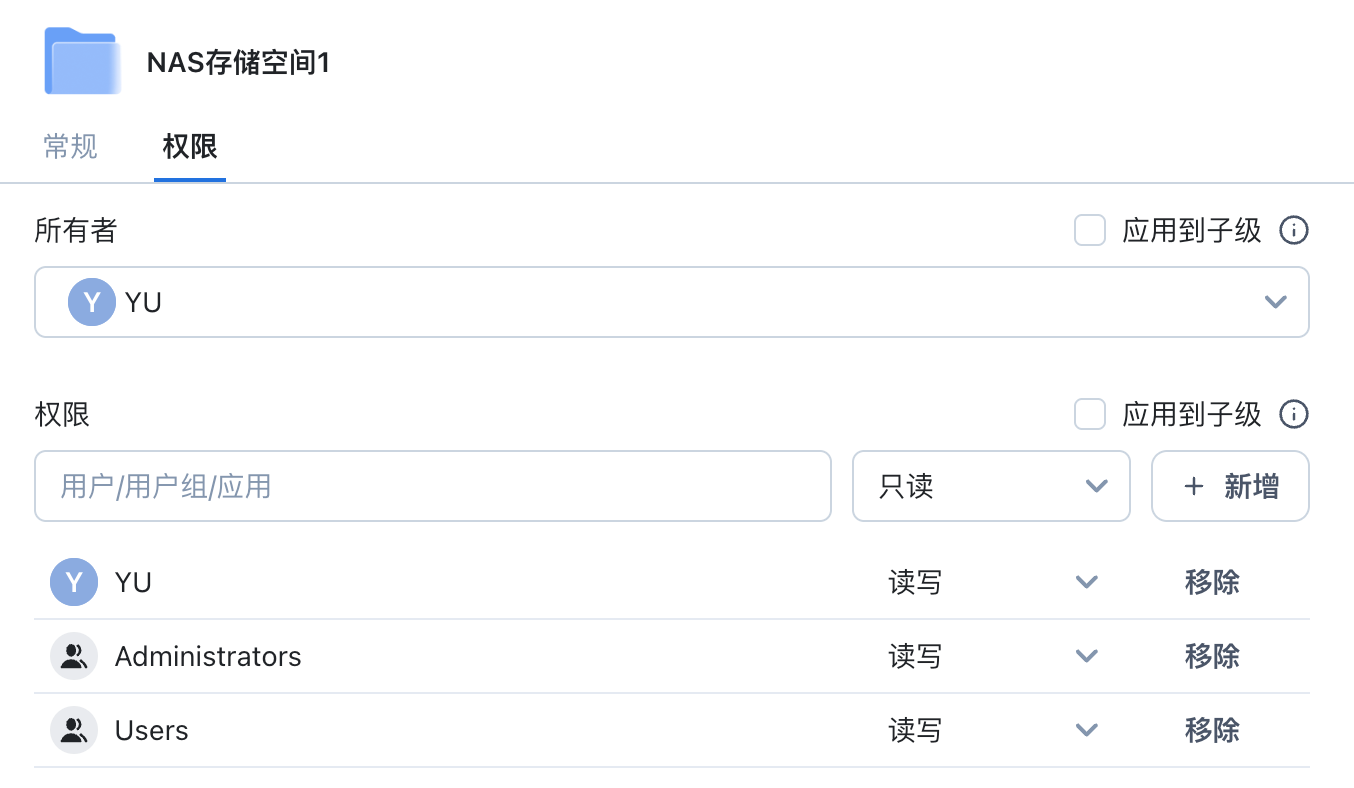Enable 应用到子级 checkbox for 所有者

click(1089, 231)
